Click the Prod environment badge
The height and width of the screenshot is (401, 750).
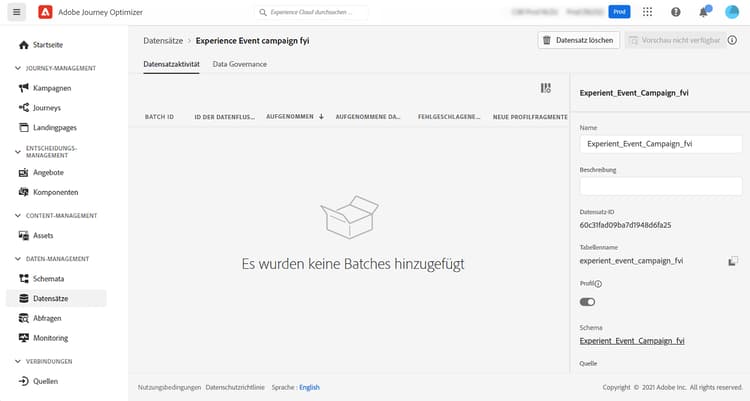[619, 12]
